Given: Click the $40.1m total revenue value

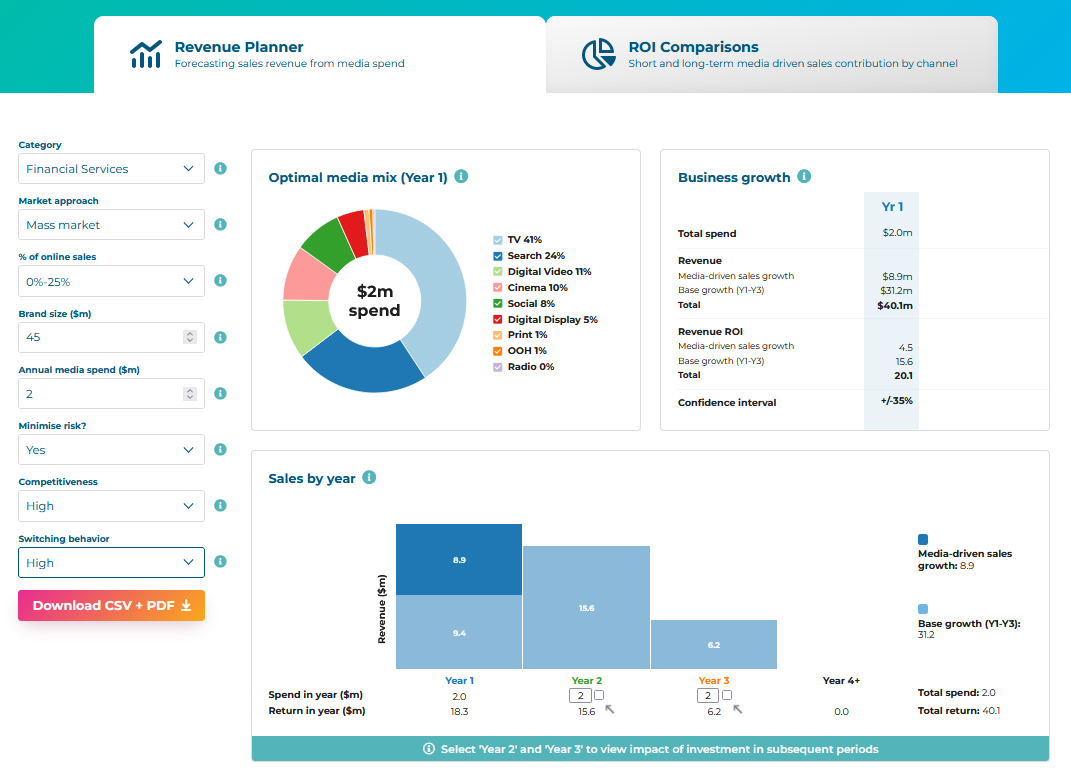Looking at the screenshot, I should (x=895, y=305).
